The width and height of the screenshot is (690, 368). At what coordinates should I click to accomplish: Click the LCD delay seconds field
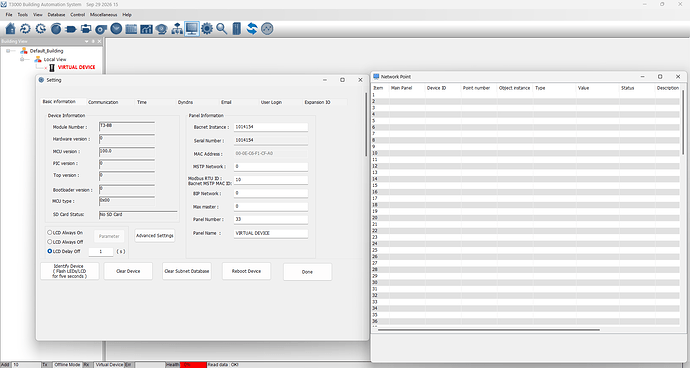point(101,251)
